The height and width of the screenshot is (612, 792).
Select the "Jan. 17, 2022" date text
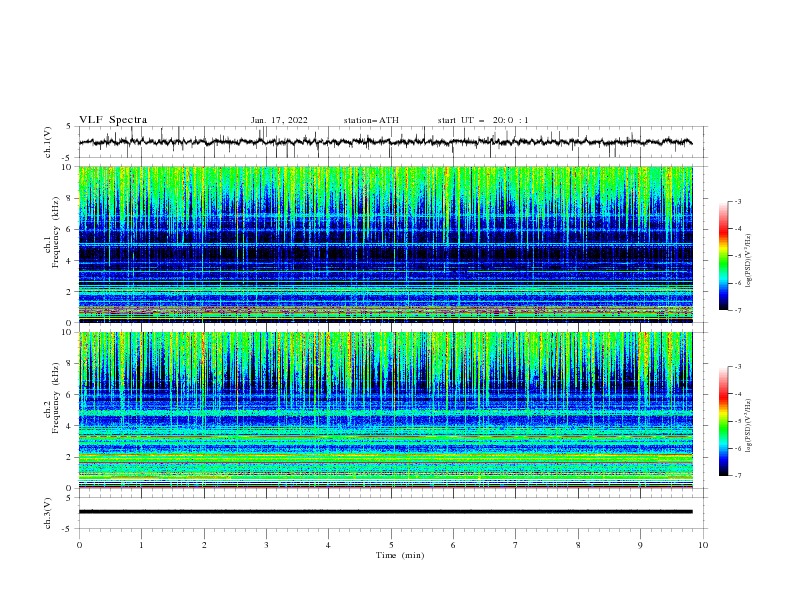pos(279,120)
